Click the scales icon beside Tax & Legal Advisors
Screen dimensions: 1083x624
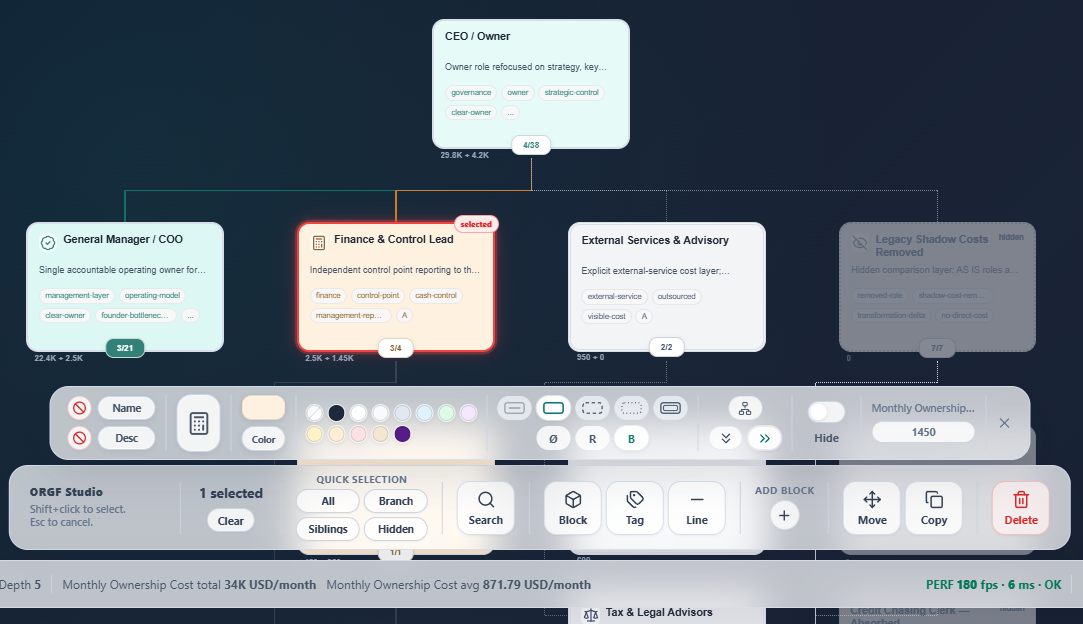tap(591, 614)
